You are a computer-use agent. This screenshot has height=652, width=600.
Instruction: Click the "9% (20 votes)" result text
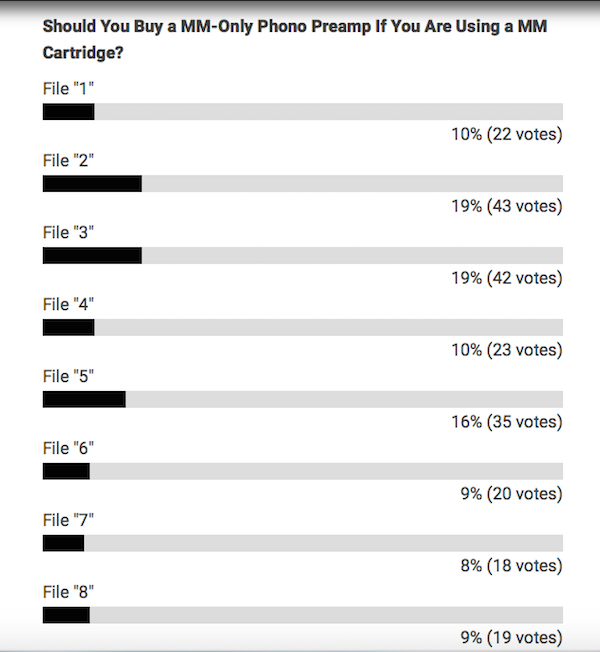pyautogui.click(x=511, y=494)
